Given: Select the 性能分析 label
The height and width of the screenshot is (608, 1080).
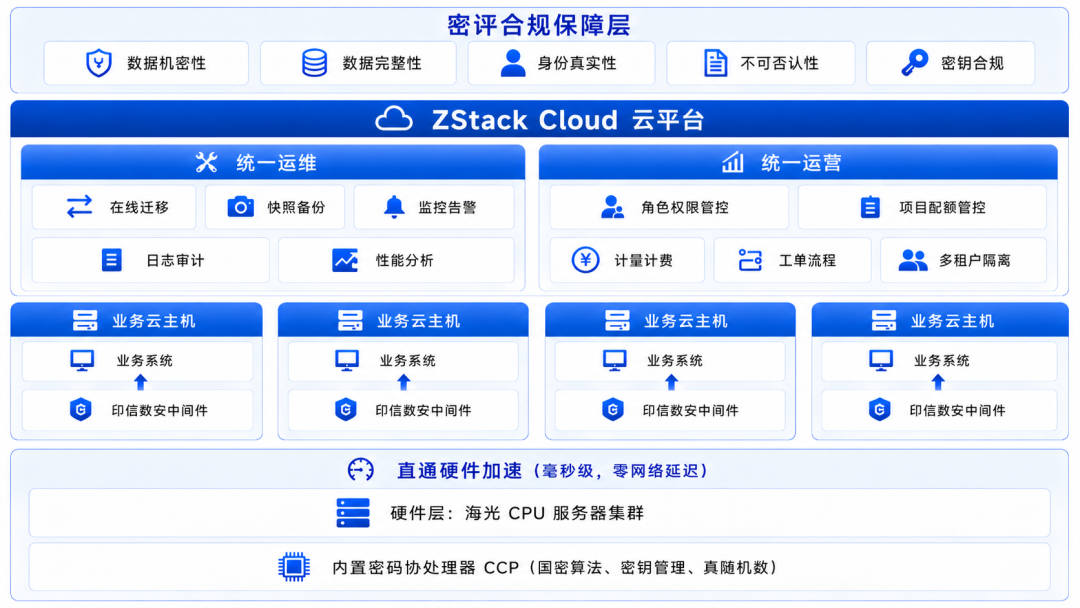Looking at the screenshot, I should (404, 260).
